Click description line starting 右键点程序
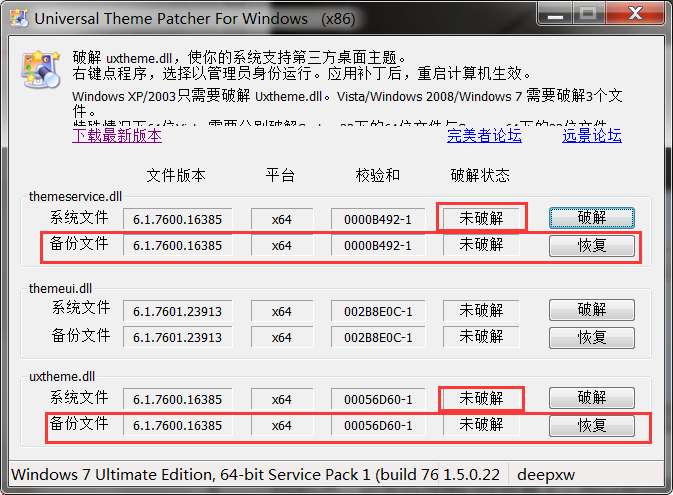 pyautogui.click(x=301, y=73)
